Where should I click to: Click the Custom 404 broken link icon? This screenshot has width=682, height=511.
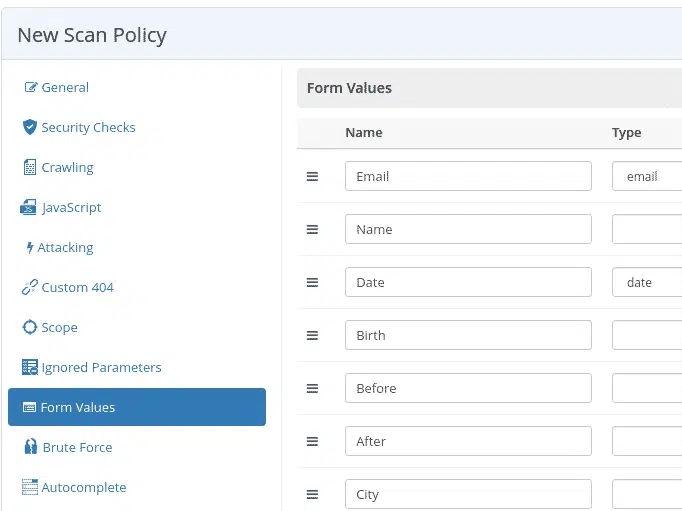click(30, 287)
